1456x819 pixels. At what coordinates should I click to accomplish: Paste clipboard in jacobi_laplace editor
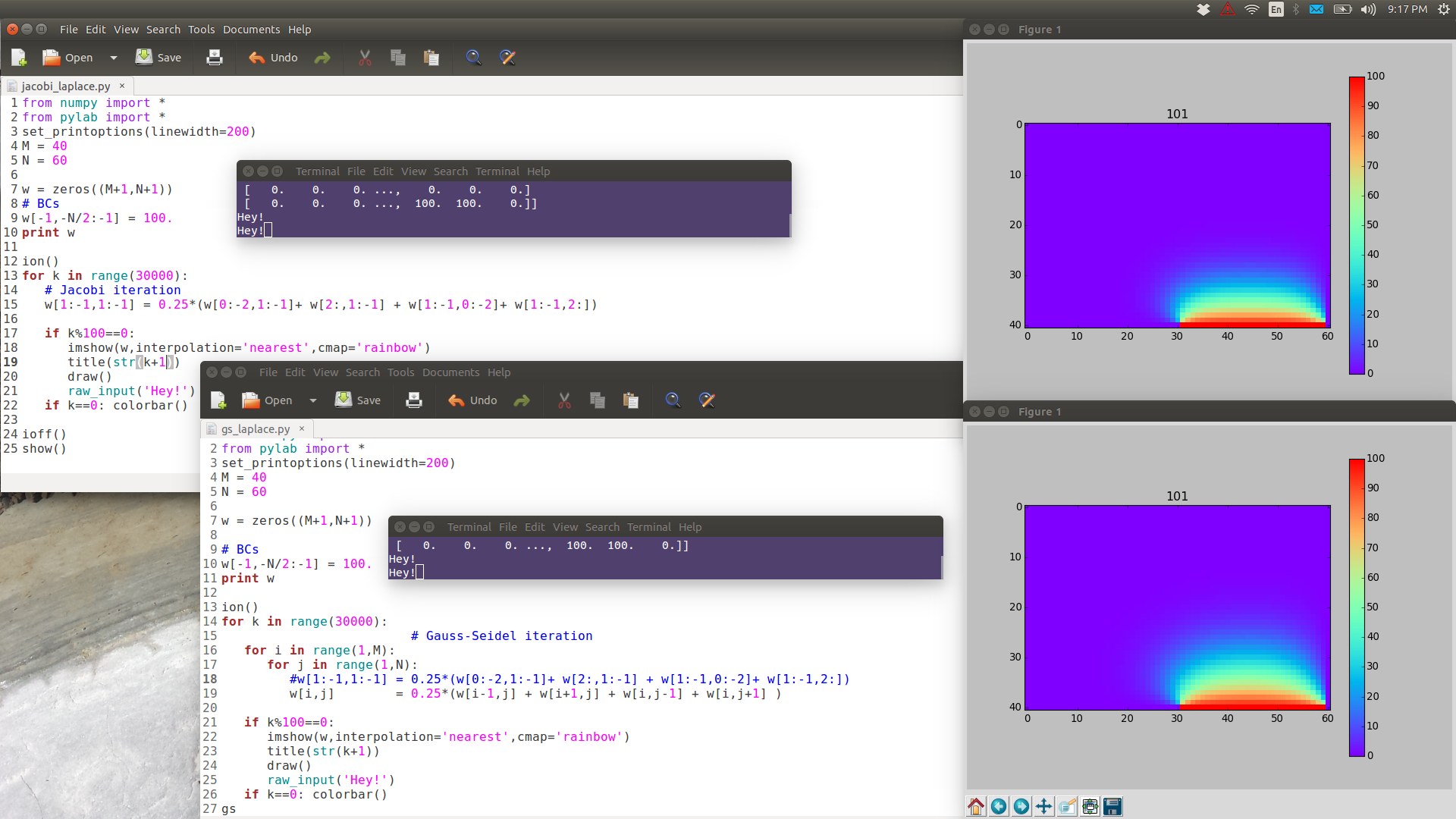(x=431, y=58)
